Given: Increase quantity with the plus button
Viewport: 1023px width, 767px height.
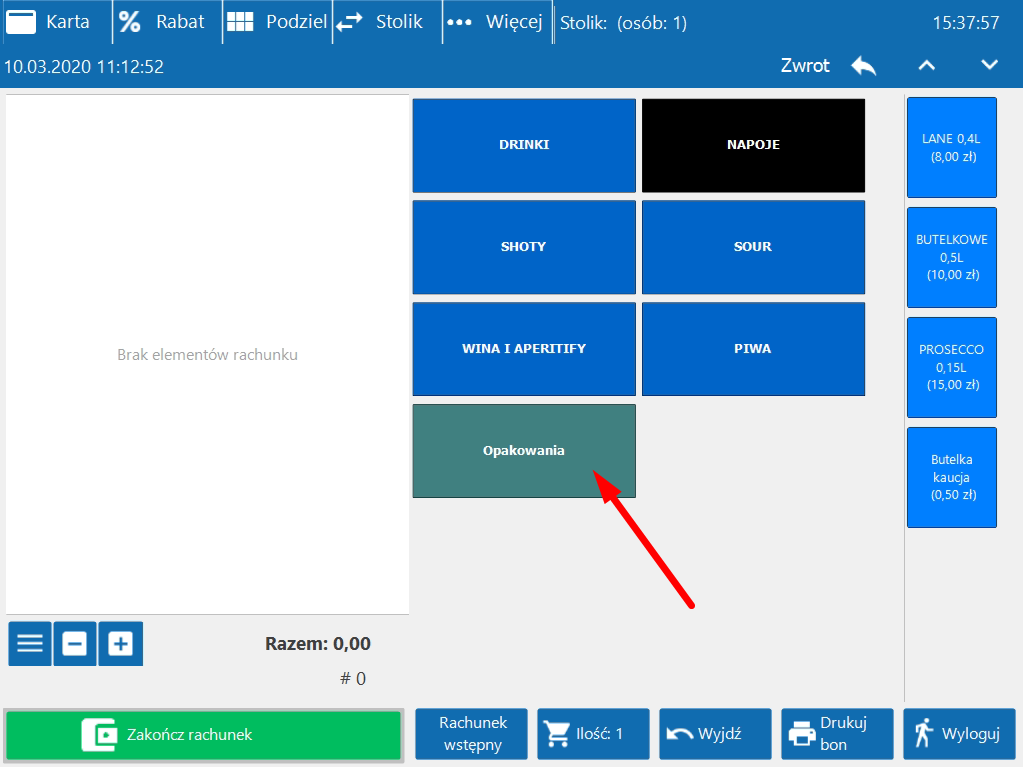Looking at the screenshot, I should [121, 643].
